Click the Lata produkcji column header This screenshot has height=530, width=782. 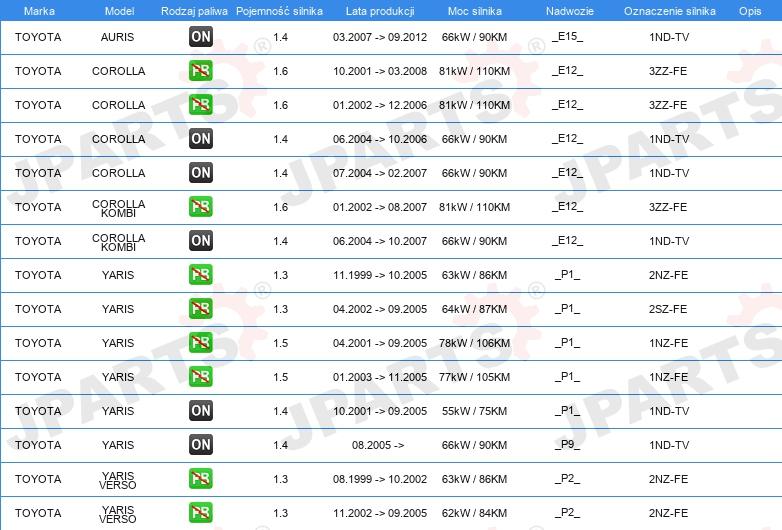pyautogui.click(x=380, y=11)
